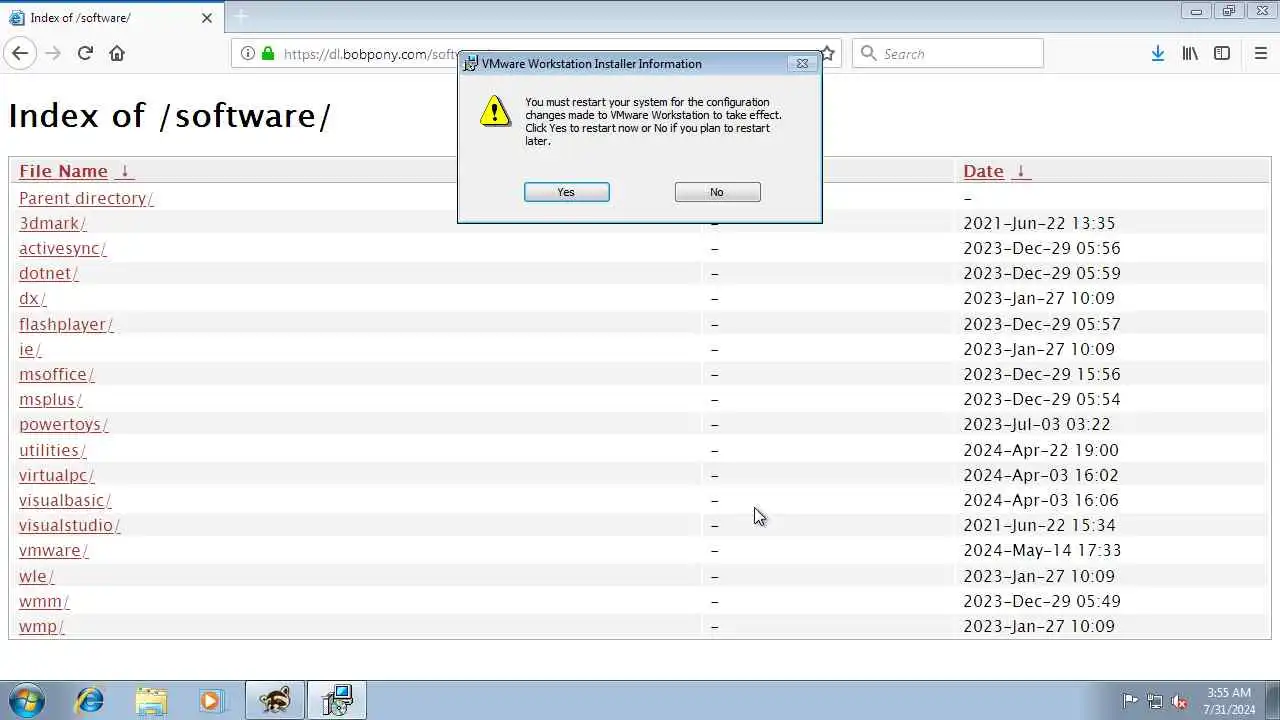
Task: Click the Date descending sort arrow
Action: pos(1020,171)
